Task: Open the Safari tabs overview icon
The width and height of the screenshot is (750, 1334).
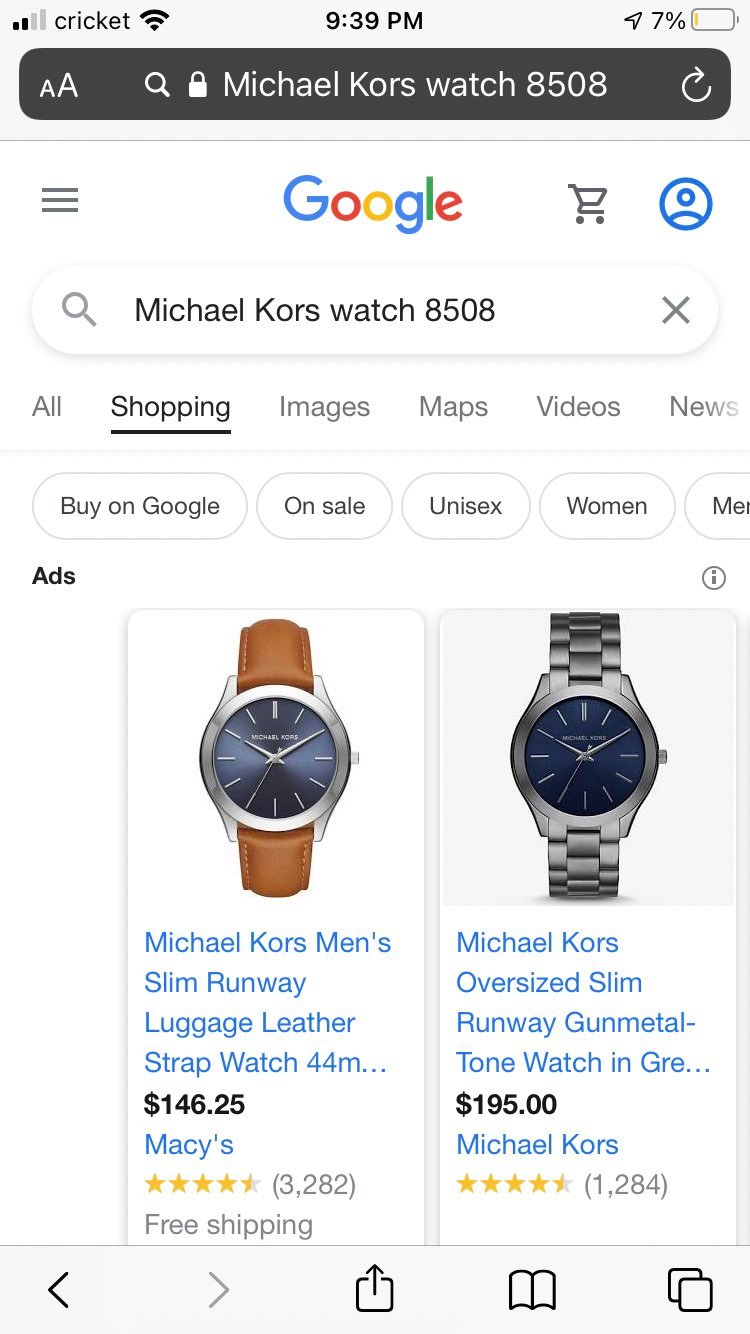Action: pyautogui.click(x=690, y=1289)
